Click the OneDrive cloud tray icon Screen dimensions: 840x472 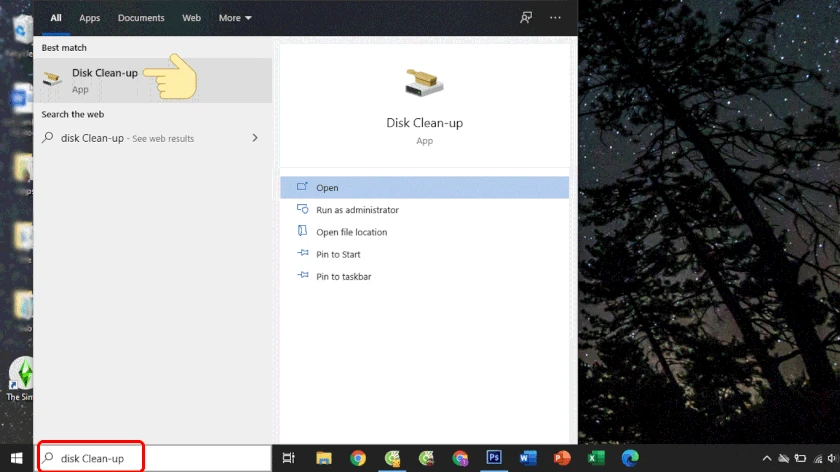pos(784,458)
